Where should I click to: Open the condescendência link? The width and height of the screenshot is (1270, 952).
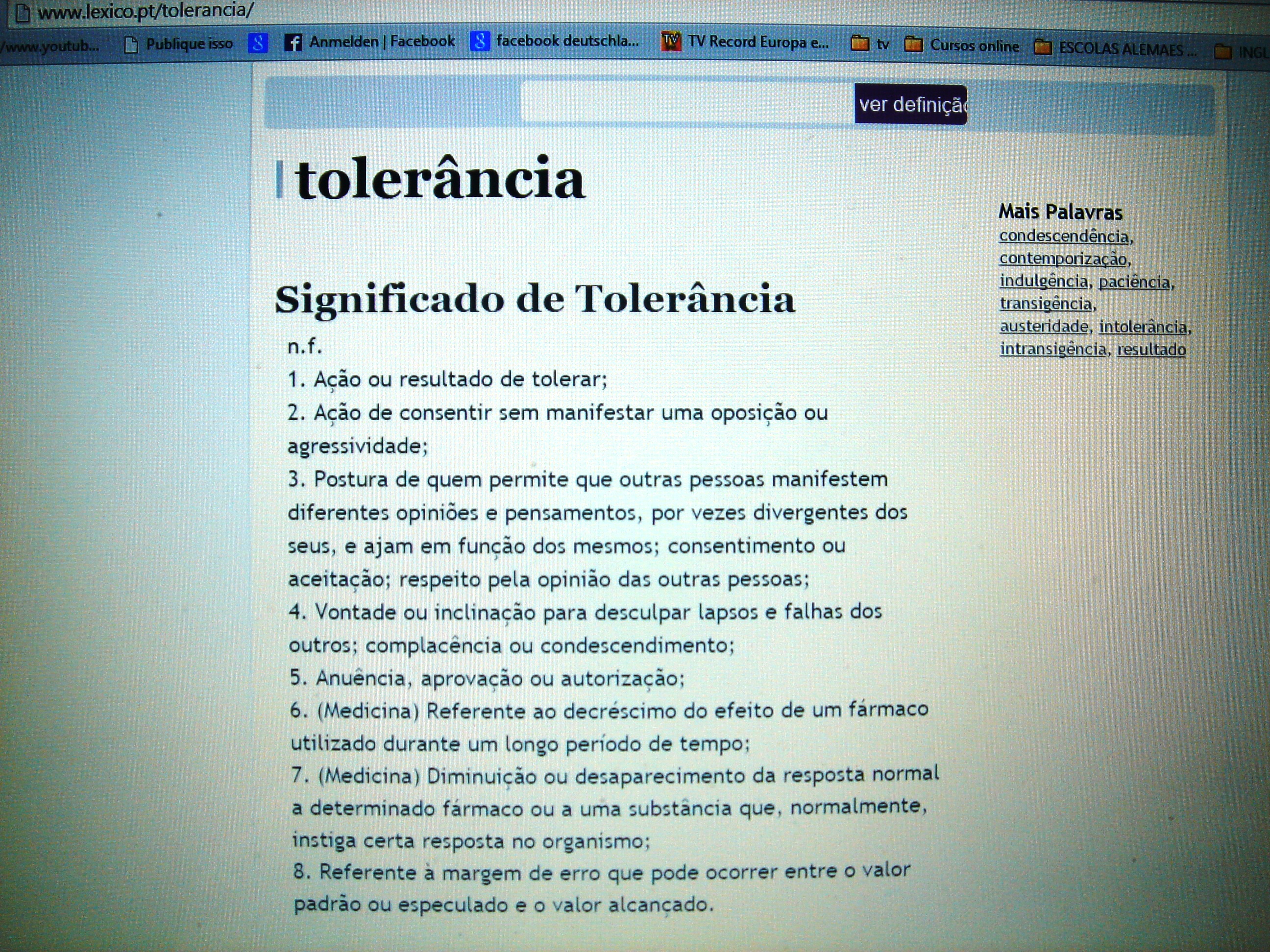(1064, 237)
